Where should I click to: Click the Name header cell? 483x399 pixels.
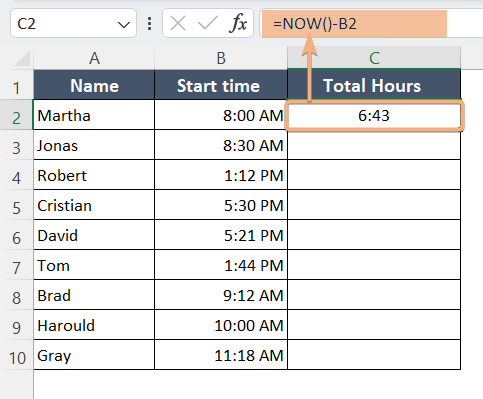pos(94,85)
